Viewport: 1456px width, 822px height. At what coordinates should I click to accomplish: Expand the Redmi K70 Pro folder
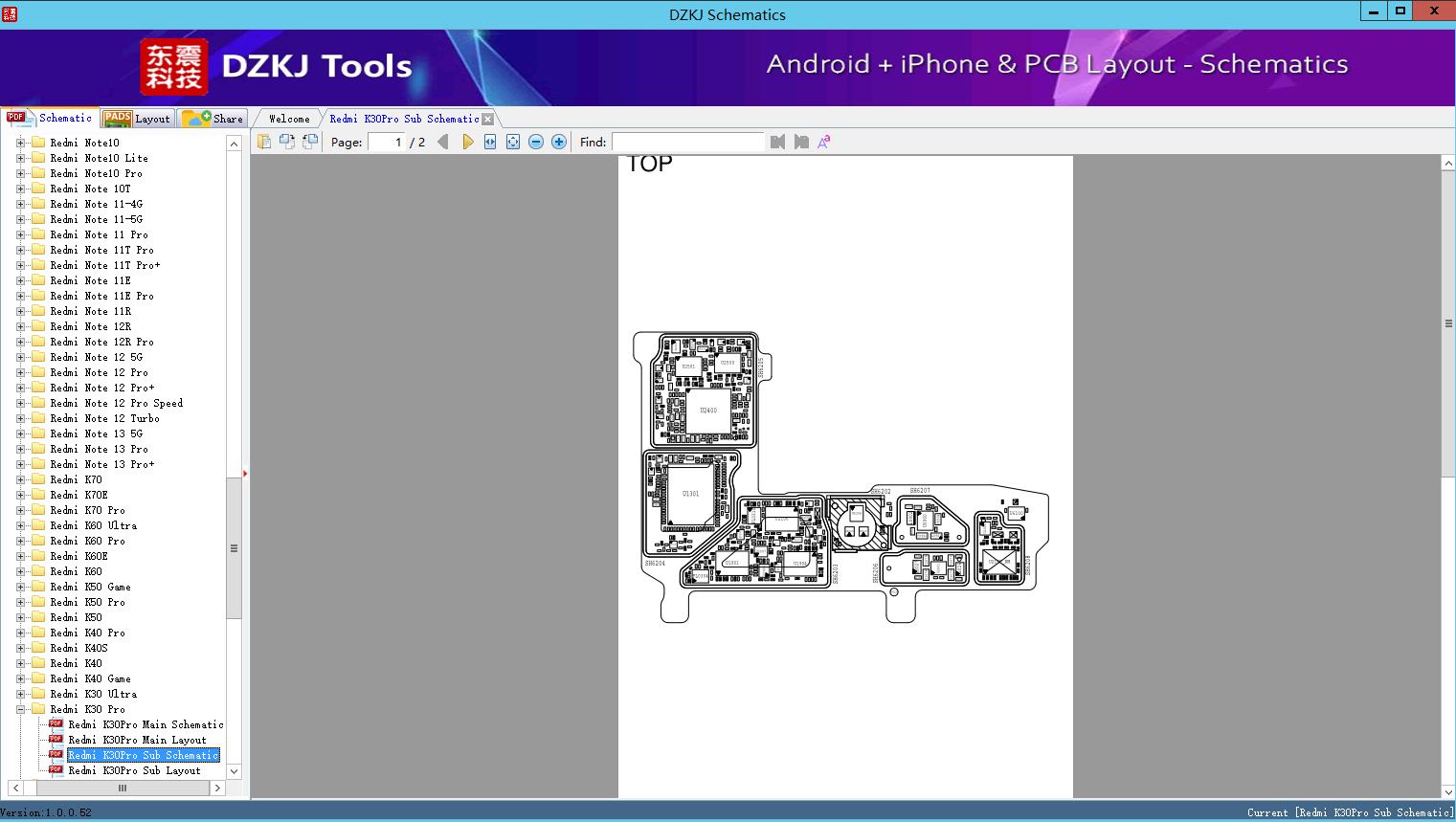pyautogui.click(x=20, y=510)
